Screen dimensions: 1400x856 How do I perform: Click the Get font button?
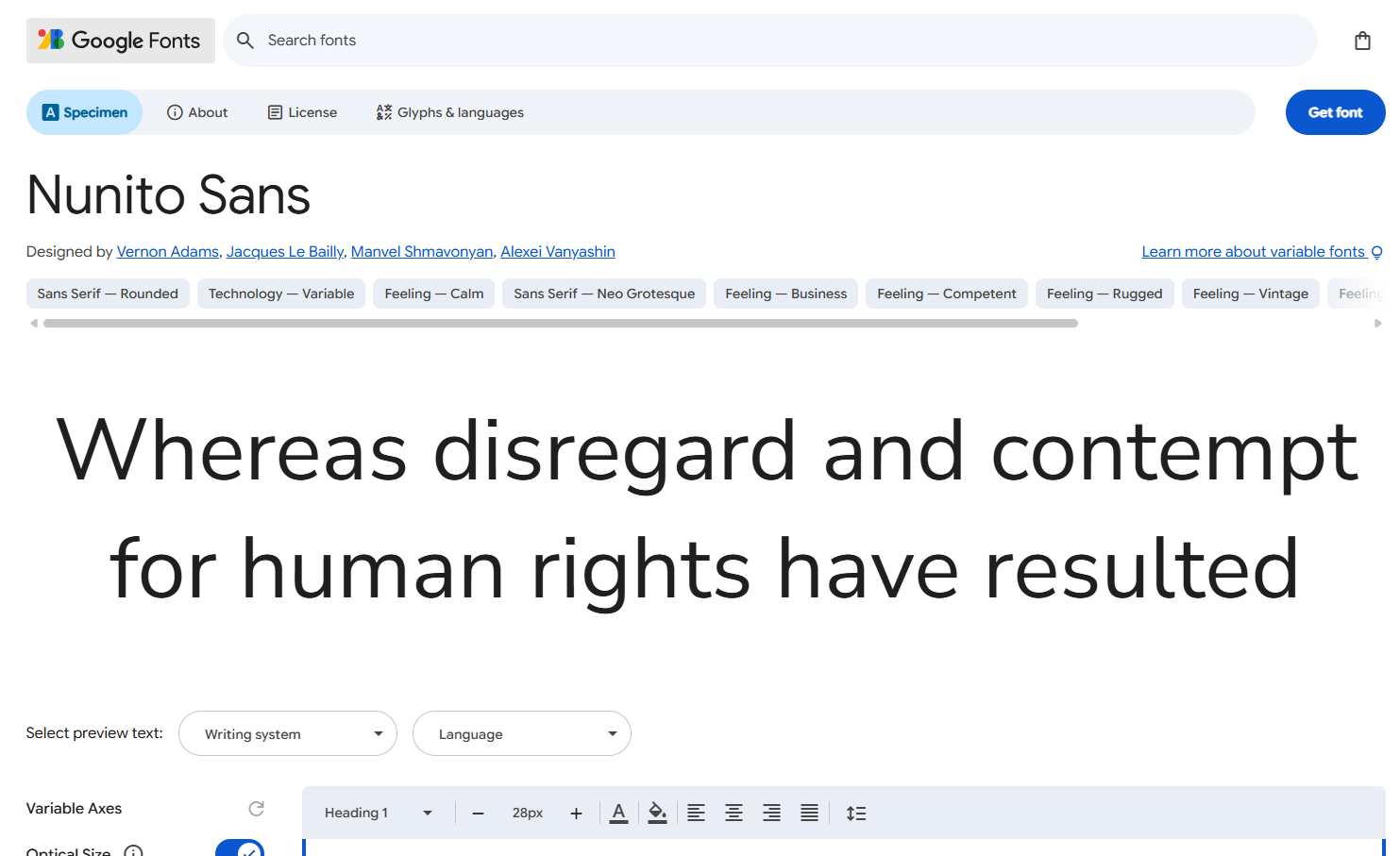click(x=1335, y=112)
